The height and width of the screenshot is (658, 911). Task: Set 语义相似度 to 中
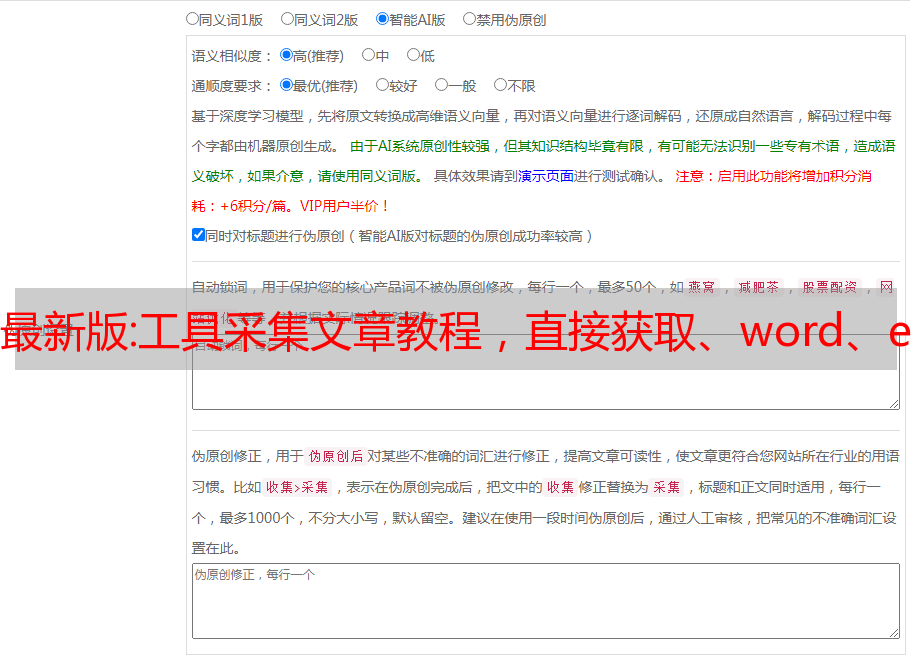pos(368,56)
